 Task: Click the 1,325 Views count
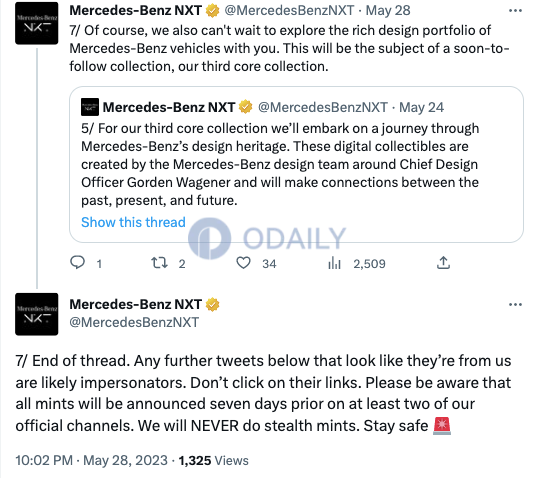click(214, 460)
